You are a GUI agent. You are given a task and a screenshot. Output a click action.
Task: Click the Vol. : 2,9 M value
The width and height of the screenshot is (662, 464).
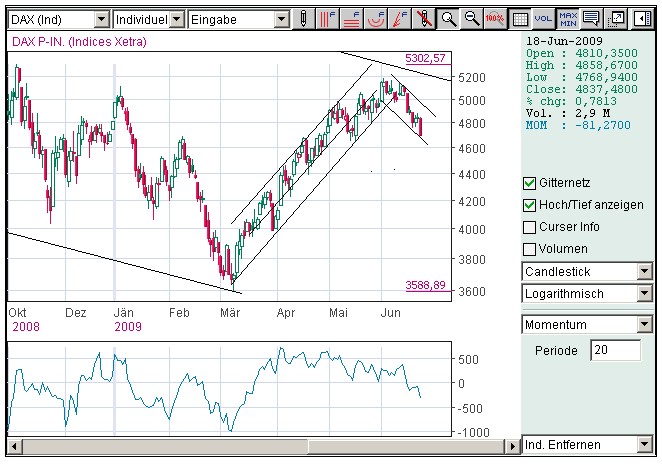click(x=568, y=113)
